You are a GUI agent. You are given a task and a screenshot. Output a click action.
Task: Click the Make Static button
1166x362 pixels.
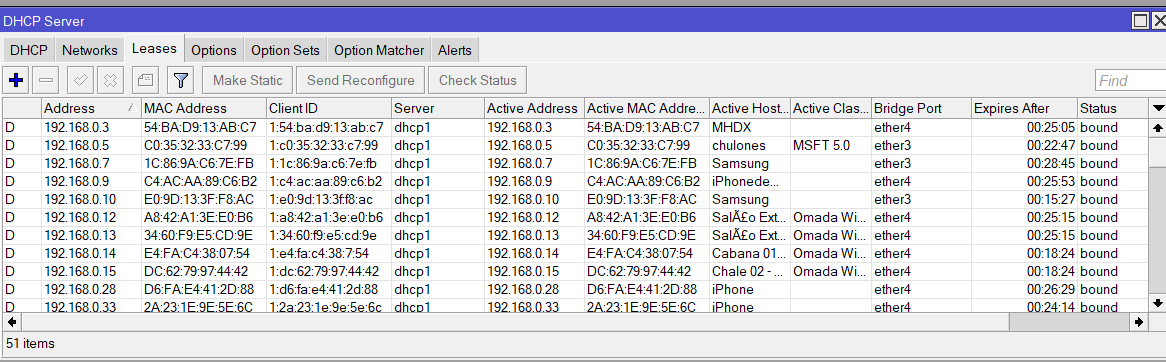point(248,80)
